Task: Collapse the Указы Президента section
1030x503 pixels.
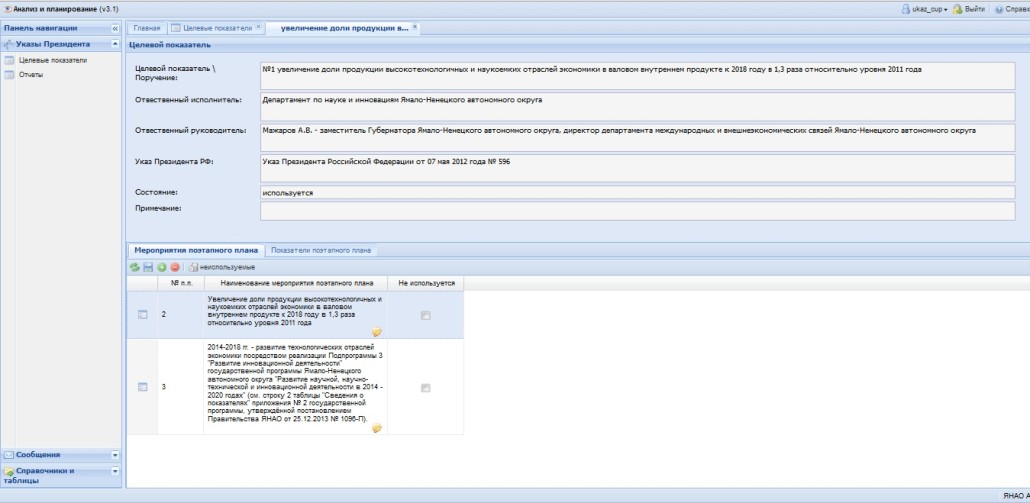Action: pyautogui.click(x=115, y=45)
